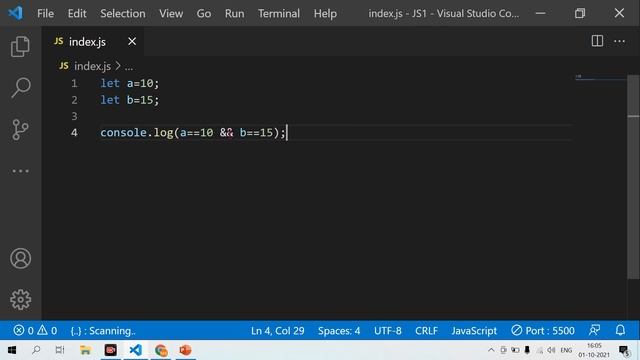Place cursor in console.log line
The width and height of the screenshot is (640, 360).
(193, 133)
